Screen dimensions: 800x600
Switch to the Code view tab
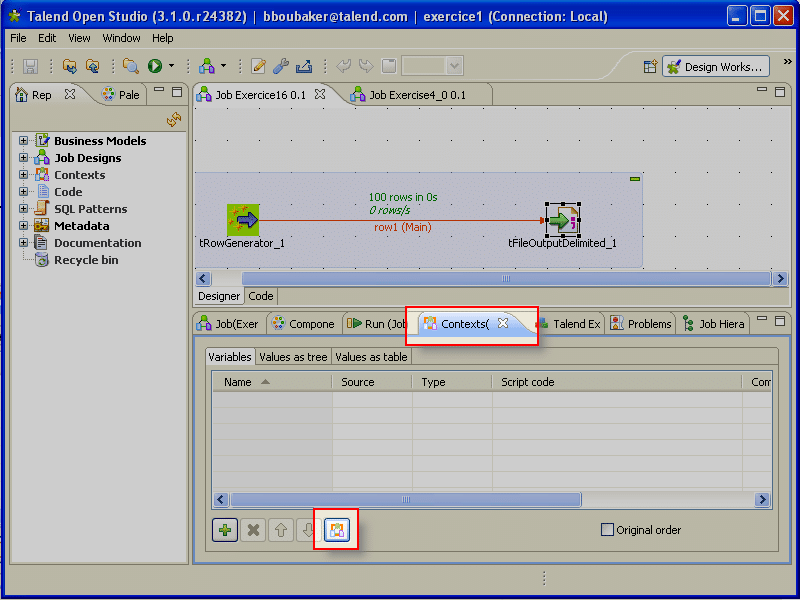(261, 296)
